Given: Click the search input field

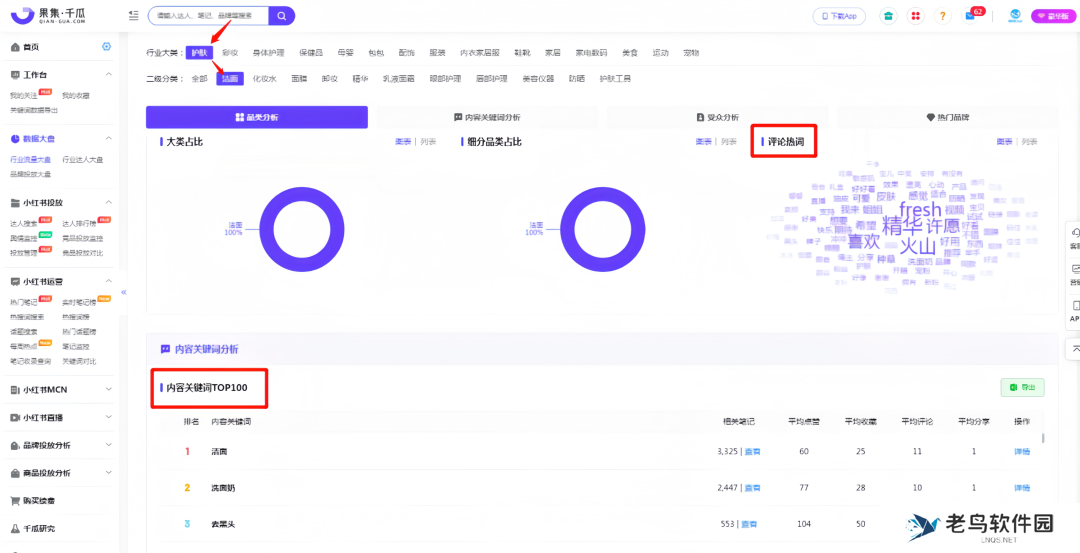Looking at the screenshot, I should (207, 16).
